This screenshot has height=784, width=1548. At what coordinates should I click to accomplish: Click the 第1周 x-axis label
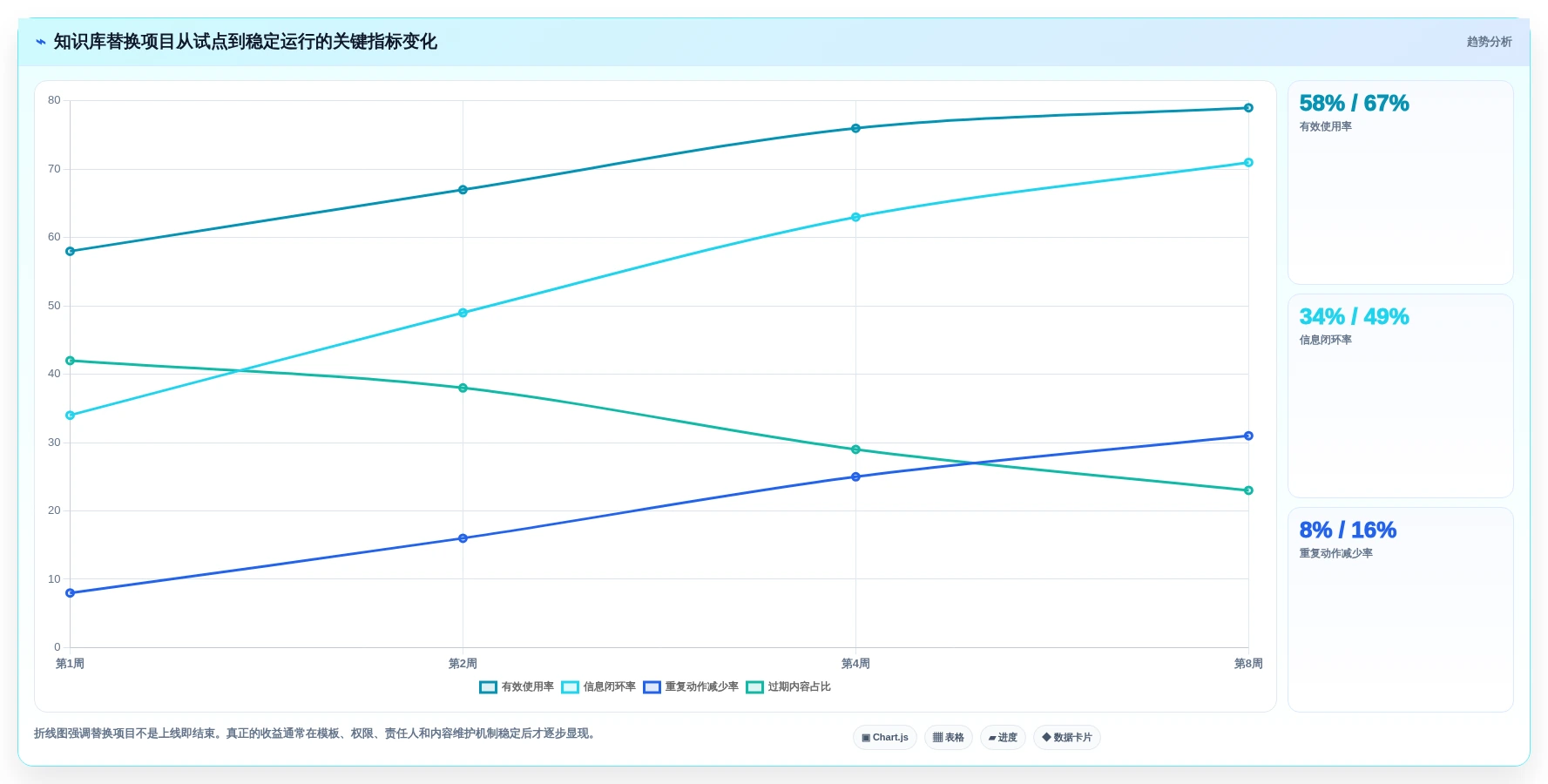coord(71,664)
